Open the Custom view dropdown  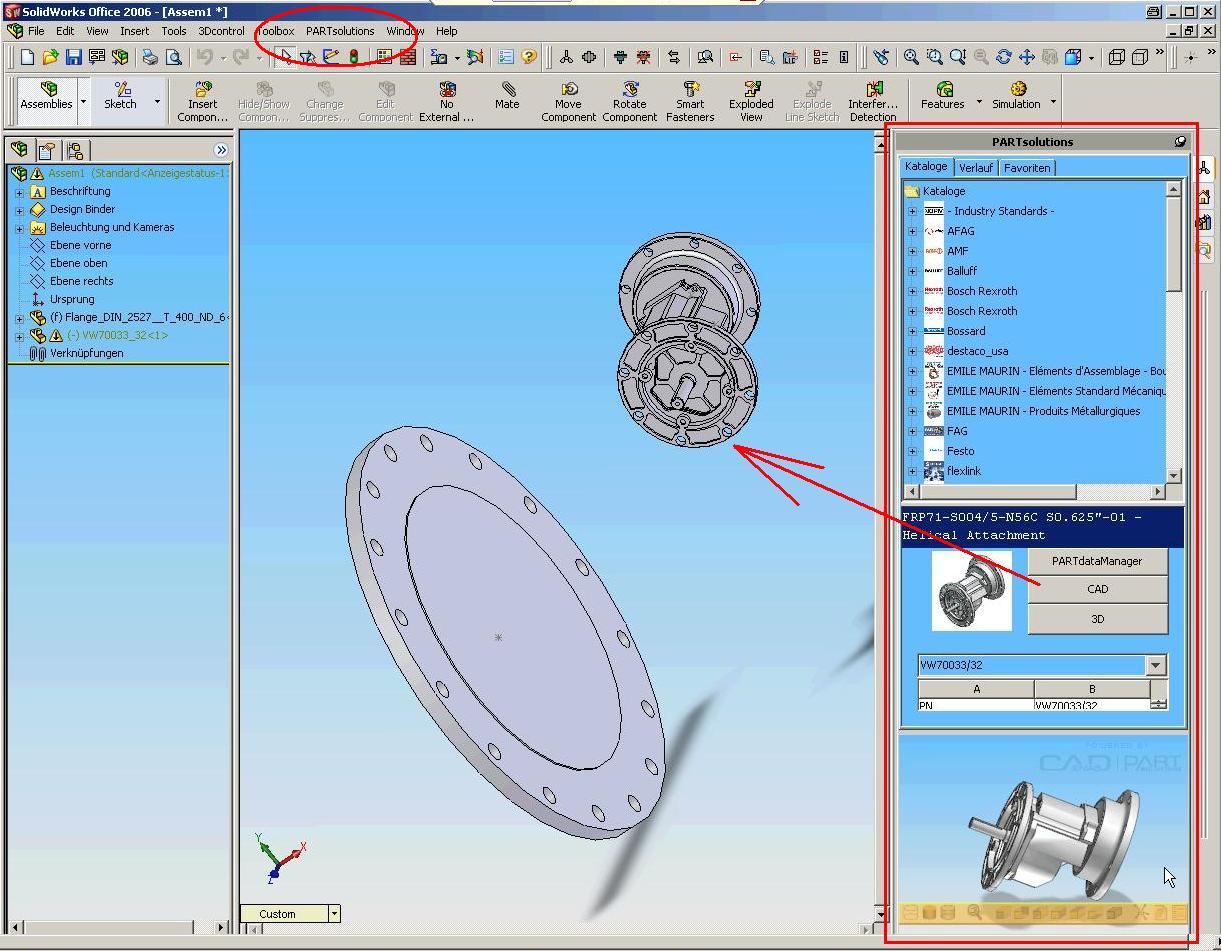(x=334, y=913)
